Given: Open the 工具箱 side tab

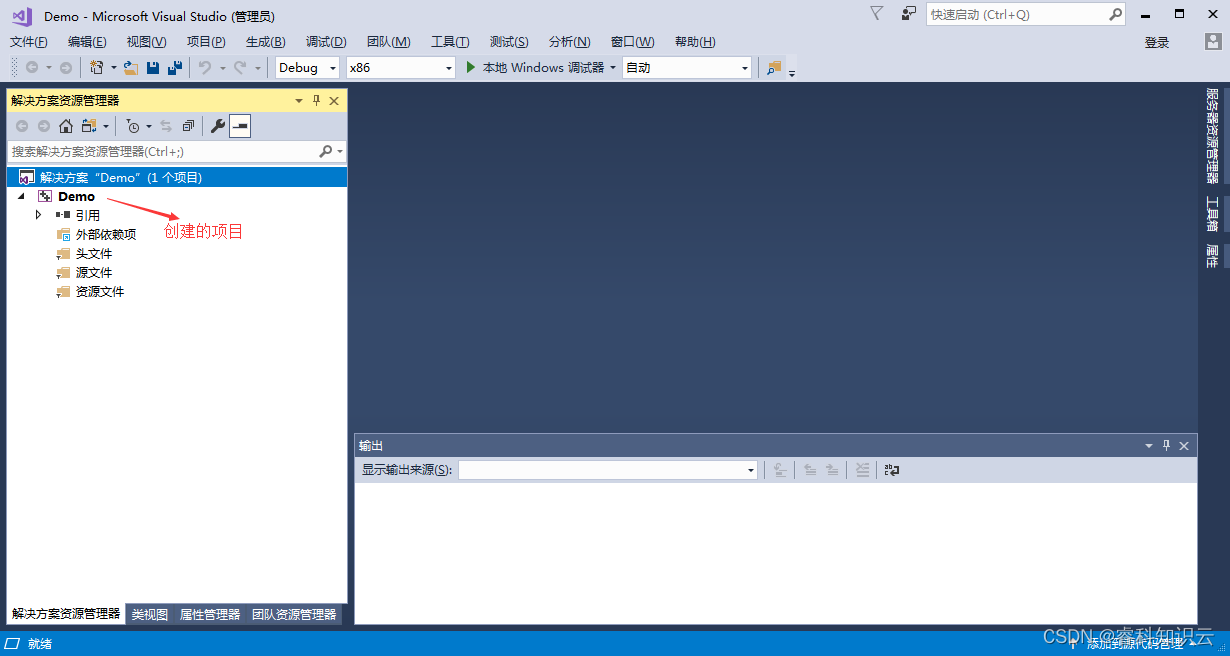Looking at the screenshot, I should (x=1212, y=214).
